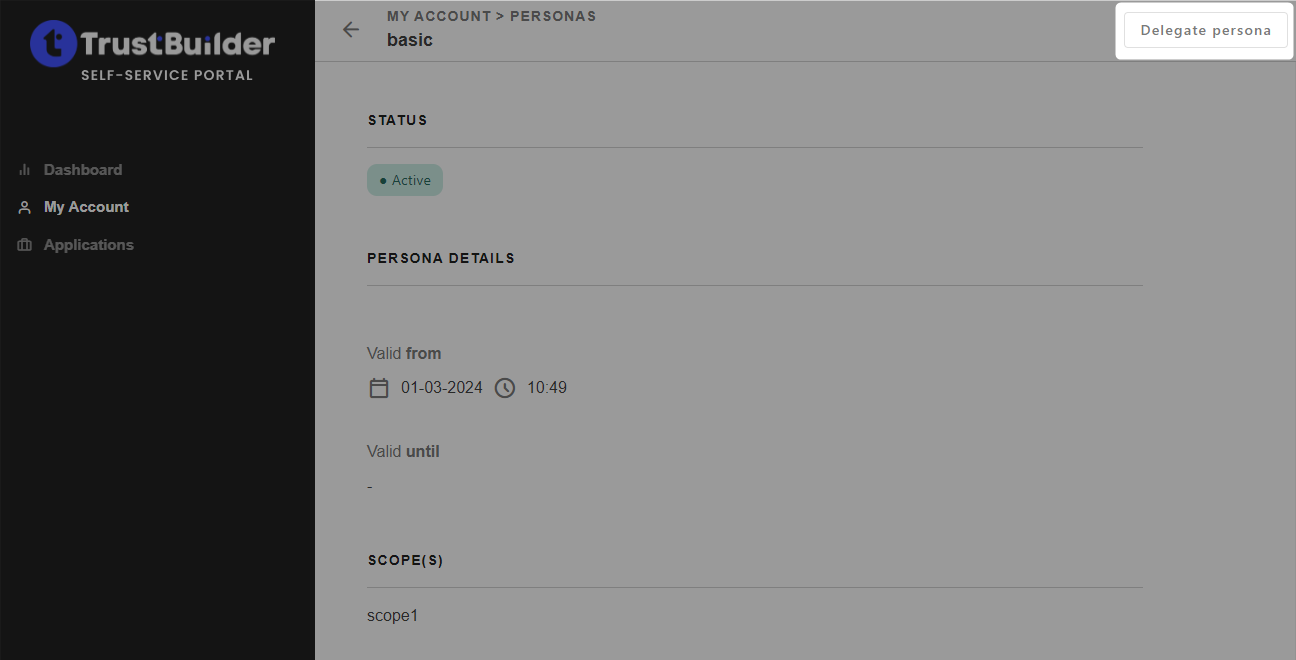Click the Self-Service Portal subtitle text
The width and height of the screenshot is (1296, 660).
167,76
